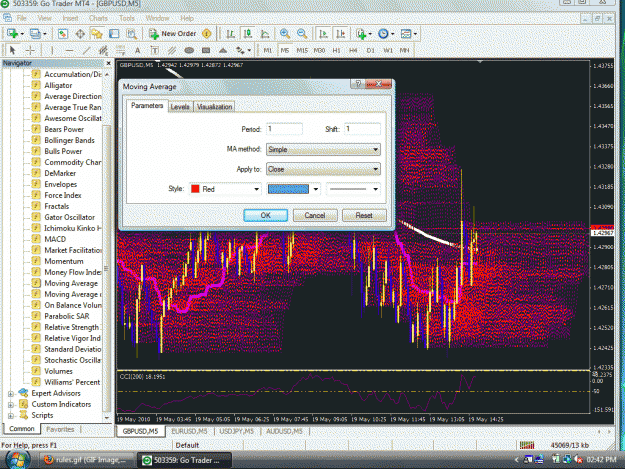This screenshot has height=469, width=625.
Task: Toggle Expert Advisors yellow diamond icon
Action: (206, 34)
